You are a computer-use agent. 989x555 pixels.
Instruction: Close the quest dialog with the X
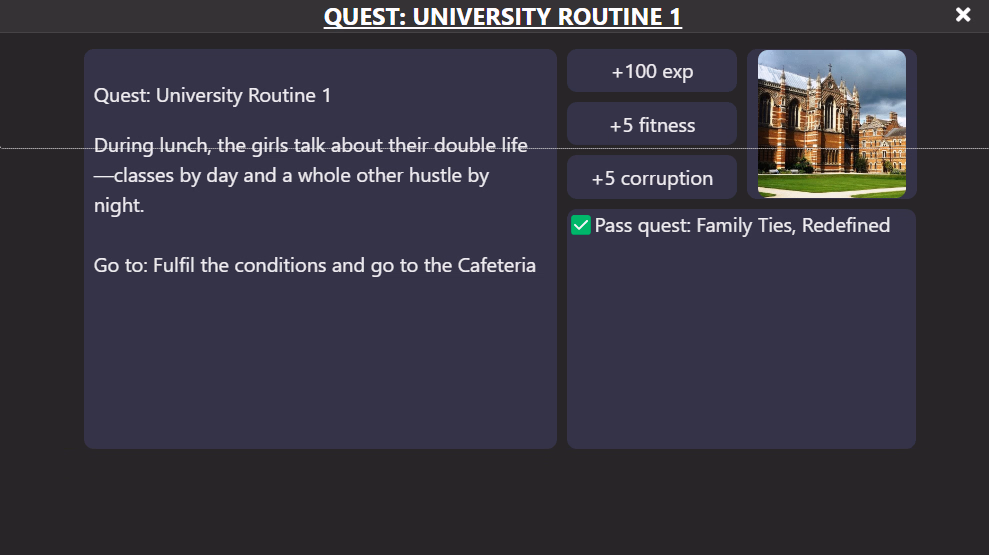(963, 15)
